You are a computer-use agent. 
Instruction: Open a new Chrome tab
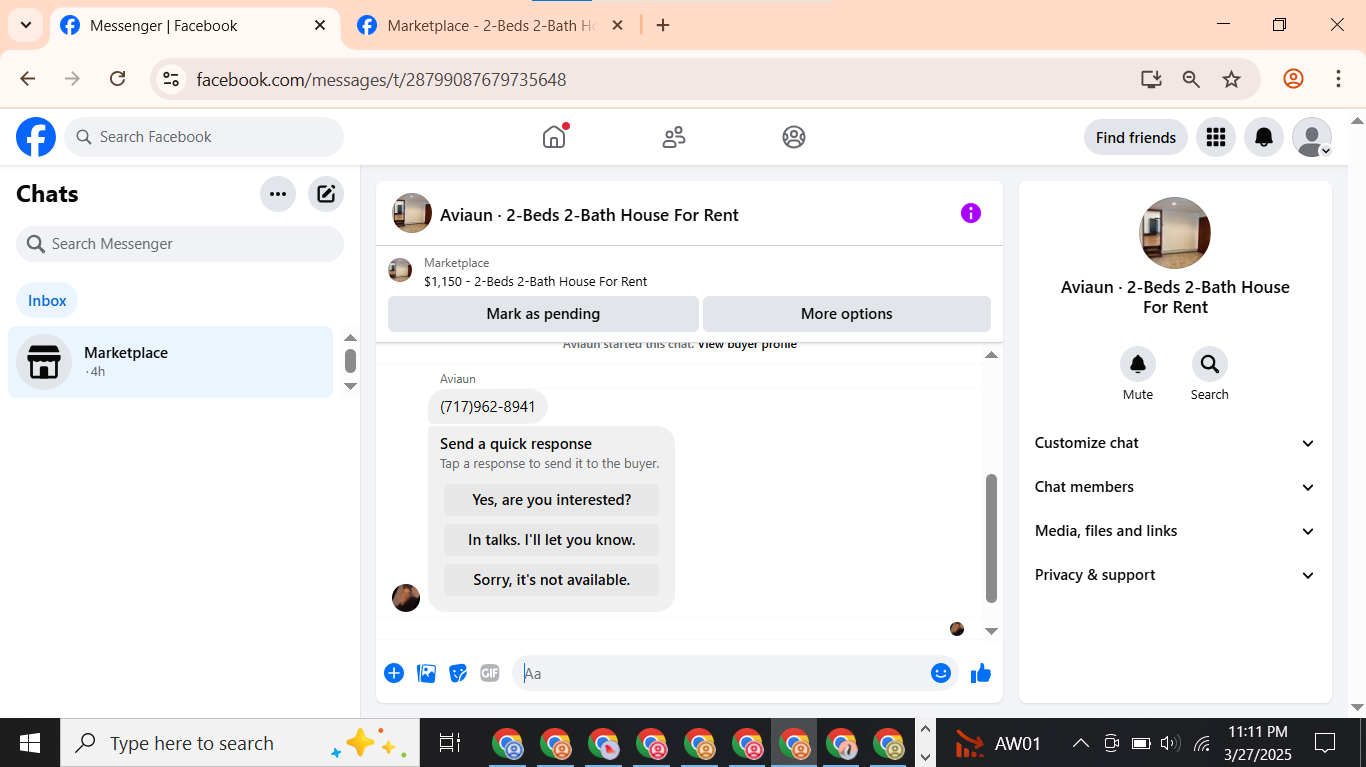coord(663,26)
